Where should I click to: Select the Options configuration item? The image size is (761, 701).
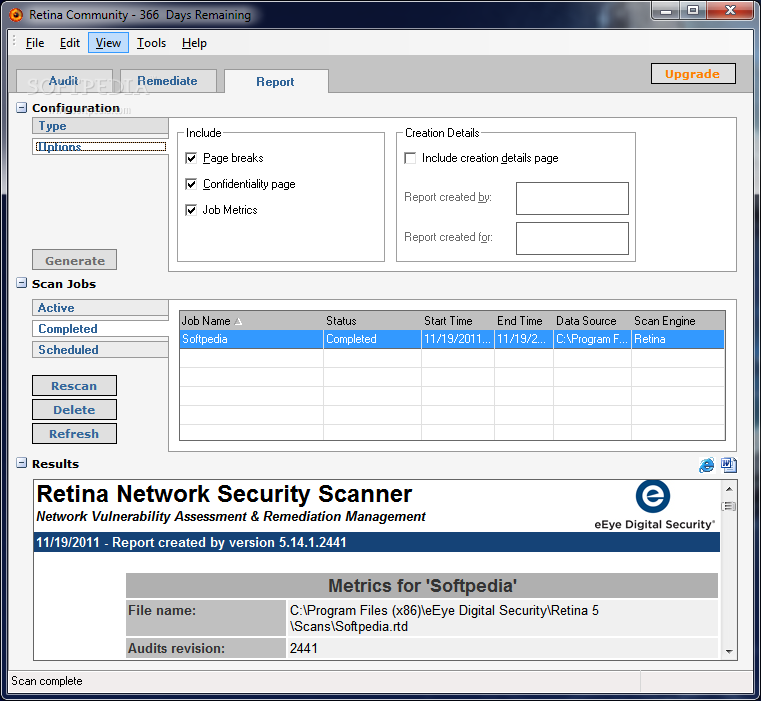(100, 147)
